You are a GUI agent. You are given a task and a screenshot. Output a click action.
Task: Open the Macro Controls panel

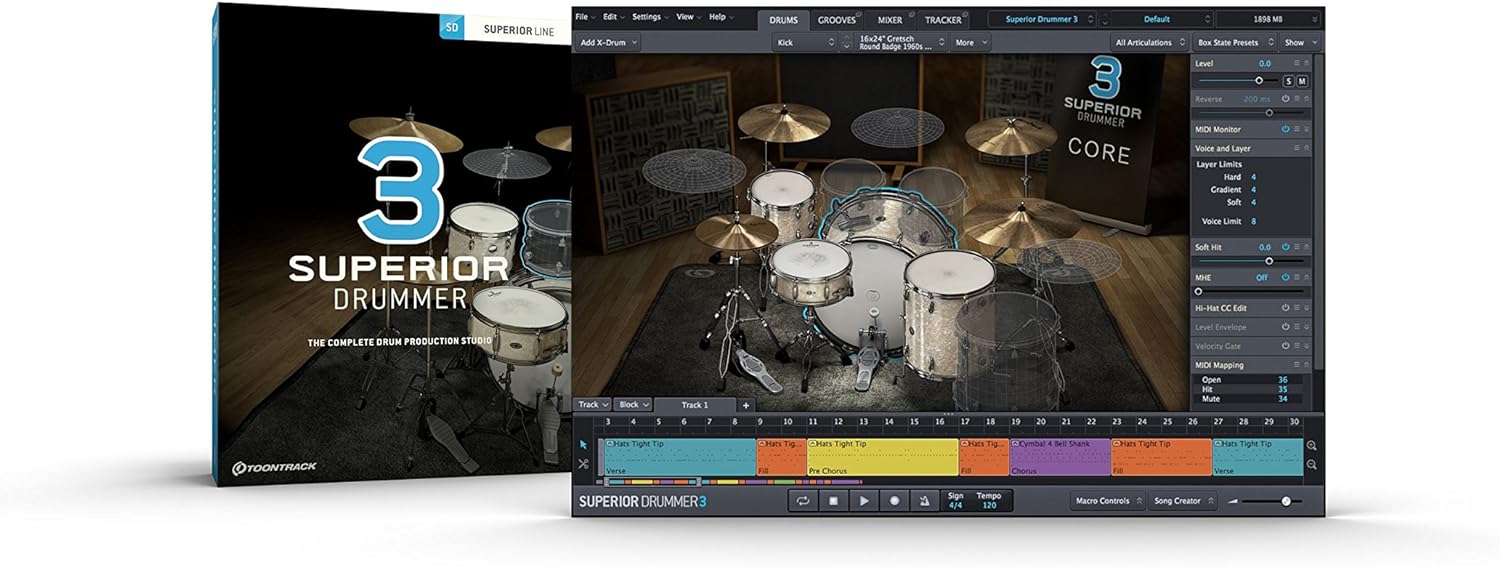tap(1107, 501)
